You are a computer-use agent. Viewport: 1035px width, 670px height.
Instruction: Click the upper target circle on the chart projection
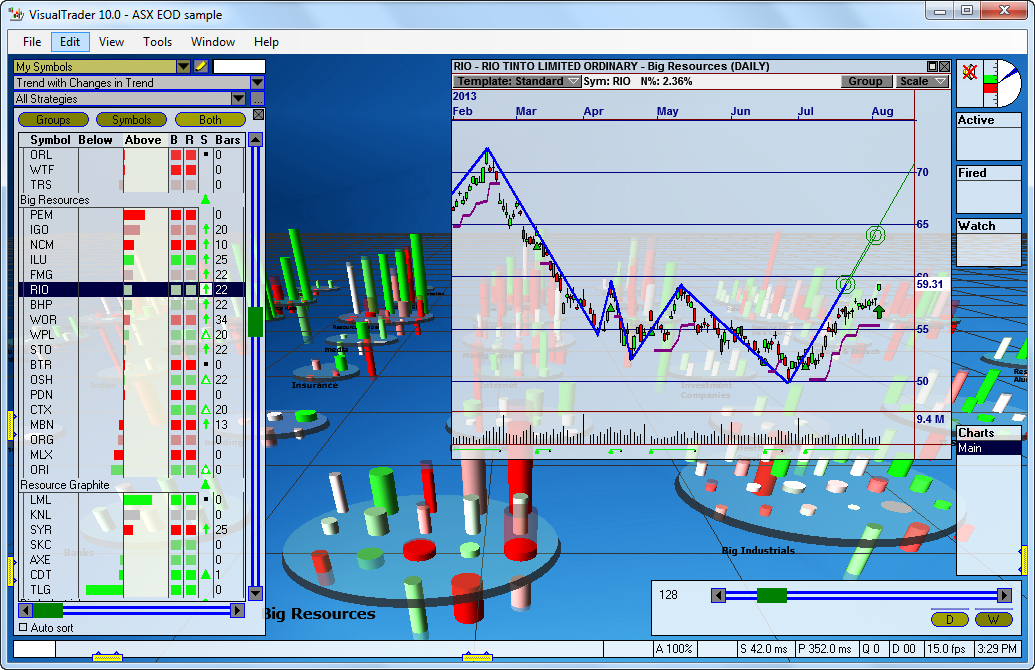click(875, 235)
